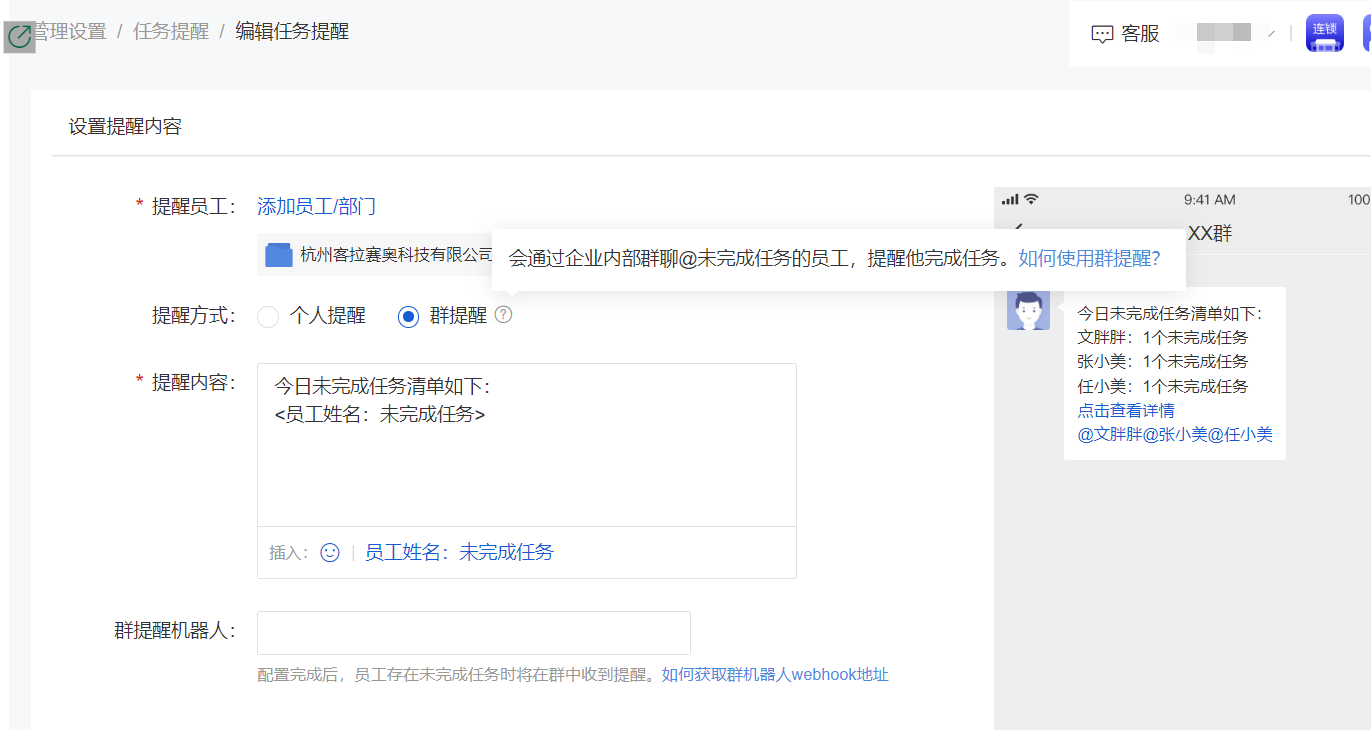Image resolution: width=1371 pixels, height=730 pixels.
Task: Click the blue 连锁 store icon
Action: point(1324,33)
